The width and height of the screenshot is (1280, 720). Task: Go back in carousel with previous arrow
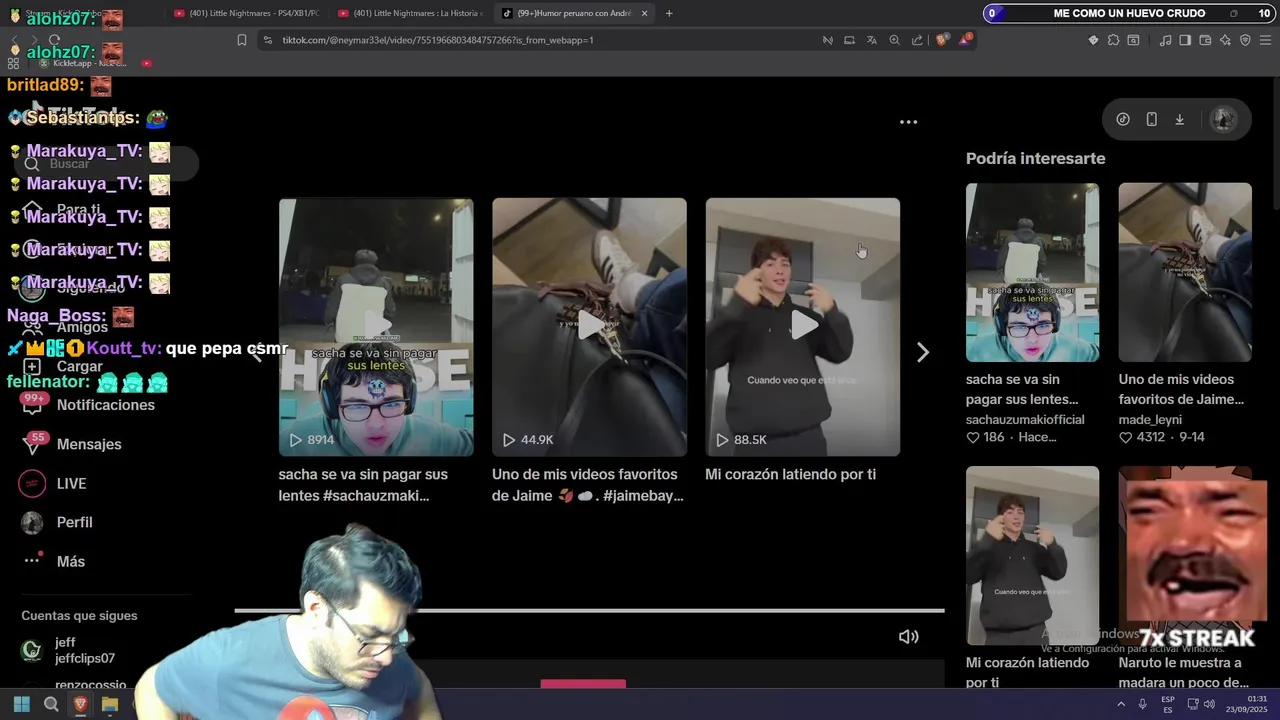(256, 352)
